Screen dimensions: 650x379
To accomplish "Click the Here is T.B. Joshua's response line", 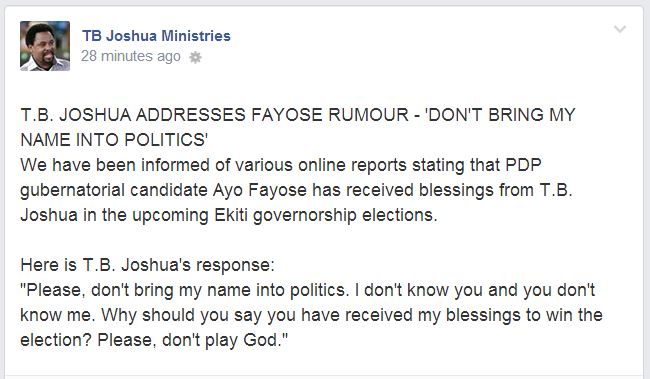I will 147,265.
